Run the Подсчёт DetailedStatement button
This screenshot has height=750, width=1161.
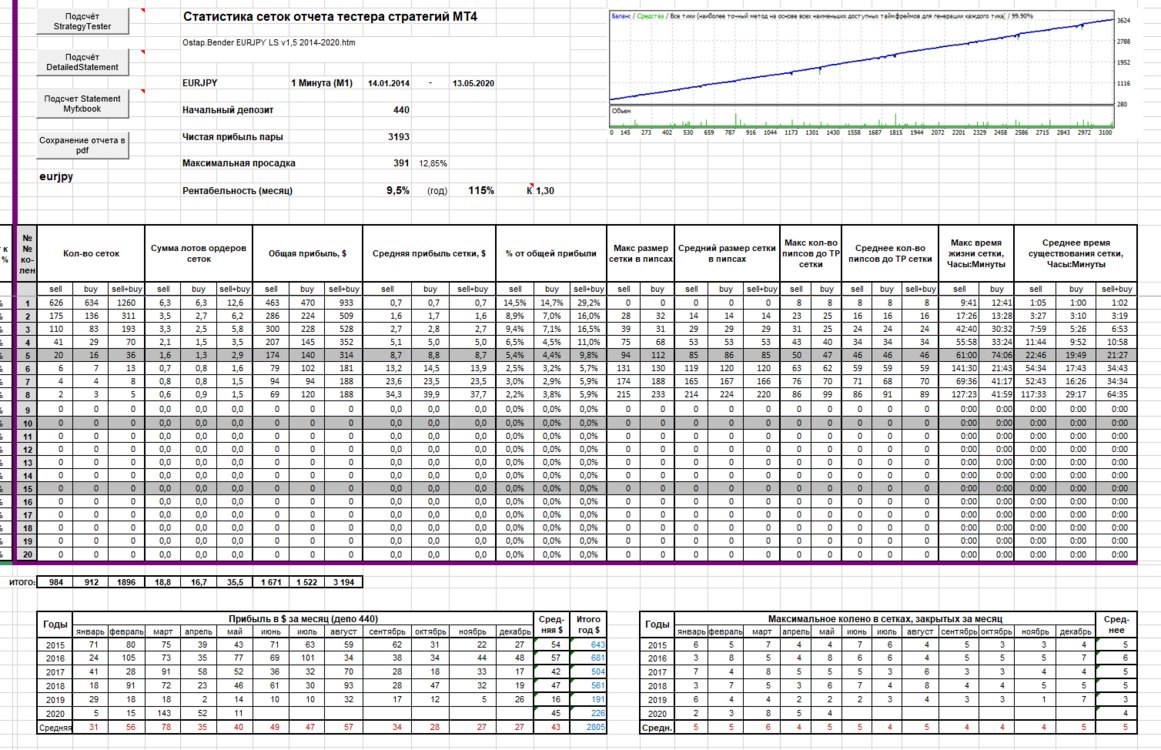82,62
